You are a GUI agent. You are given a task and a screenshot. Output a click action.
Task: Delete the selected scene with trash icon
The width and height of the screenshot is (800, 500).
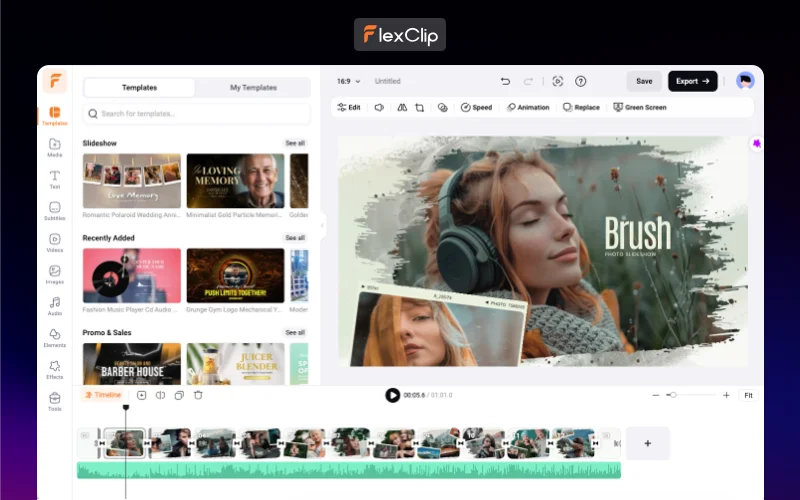pos(198,395)
